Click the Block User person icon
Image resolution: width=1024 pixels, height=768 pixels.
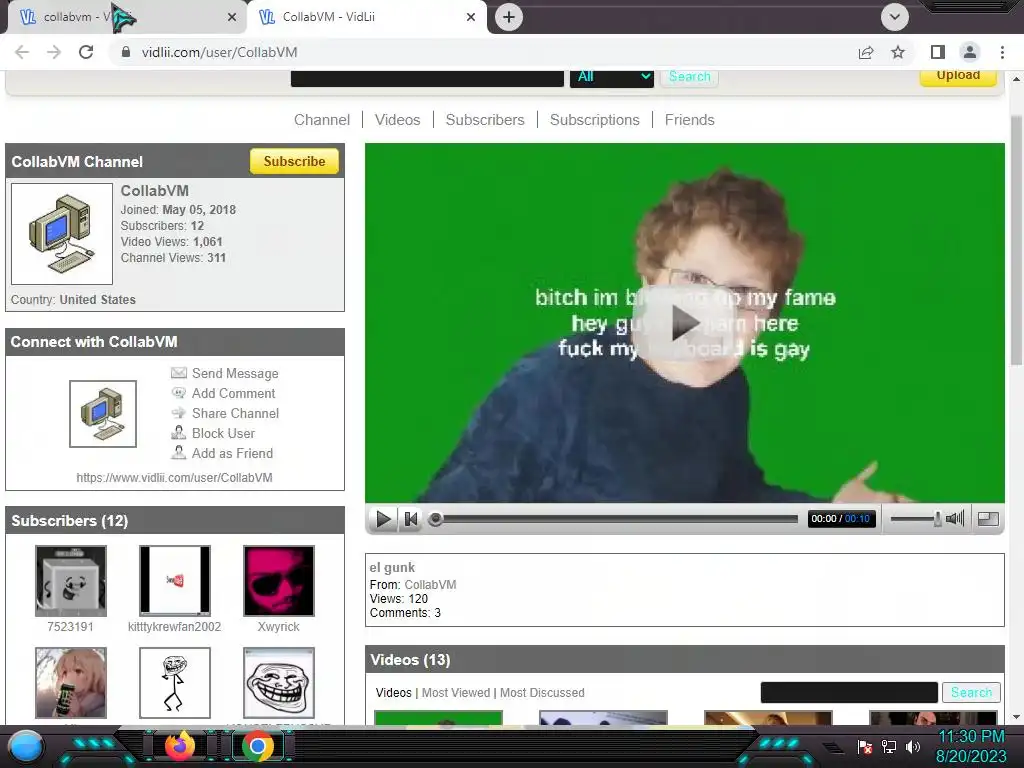pos(178,432)
